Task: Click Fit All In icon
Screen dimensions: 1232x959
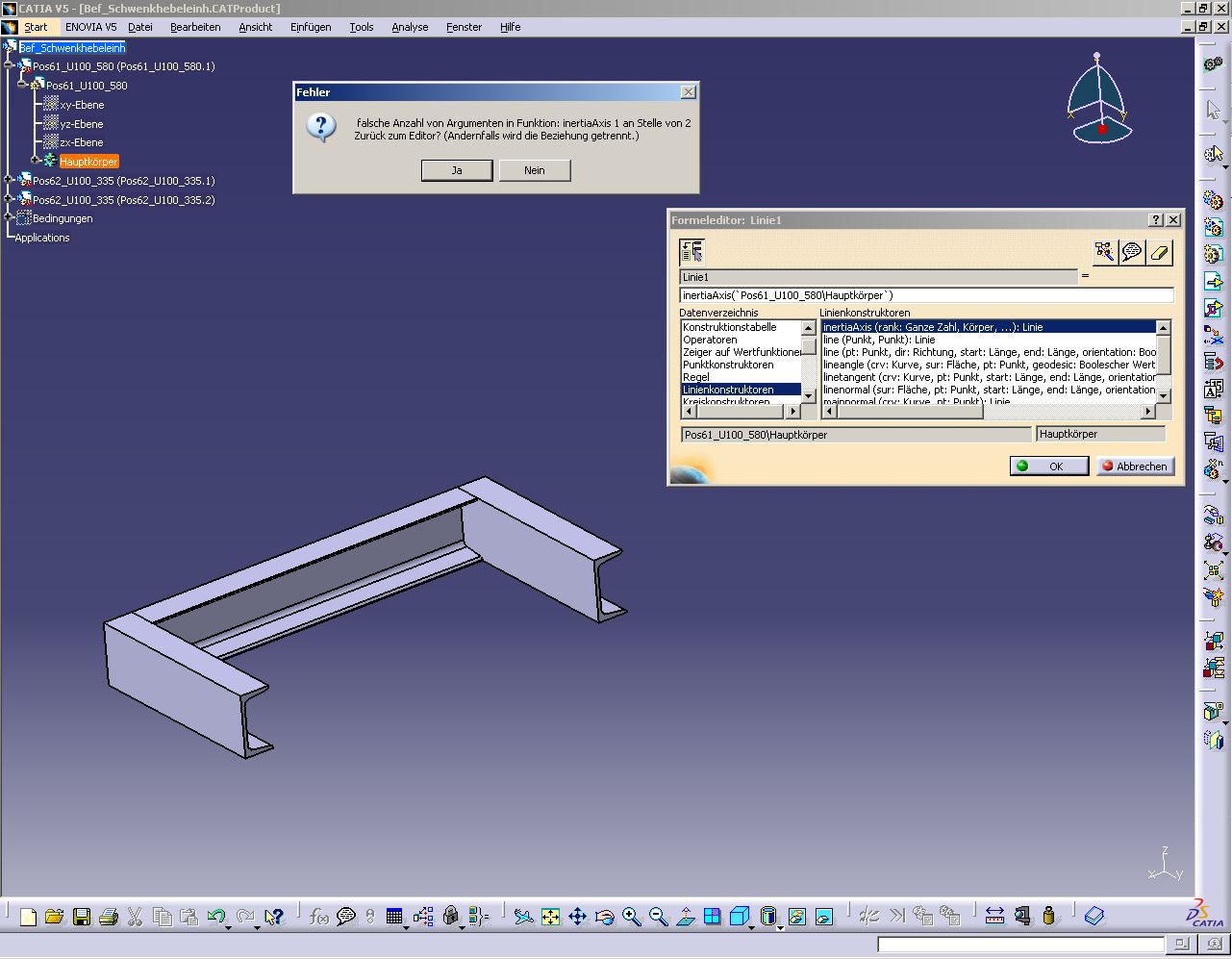Action: [x=550, y=917]
